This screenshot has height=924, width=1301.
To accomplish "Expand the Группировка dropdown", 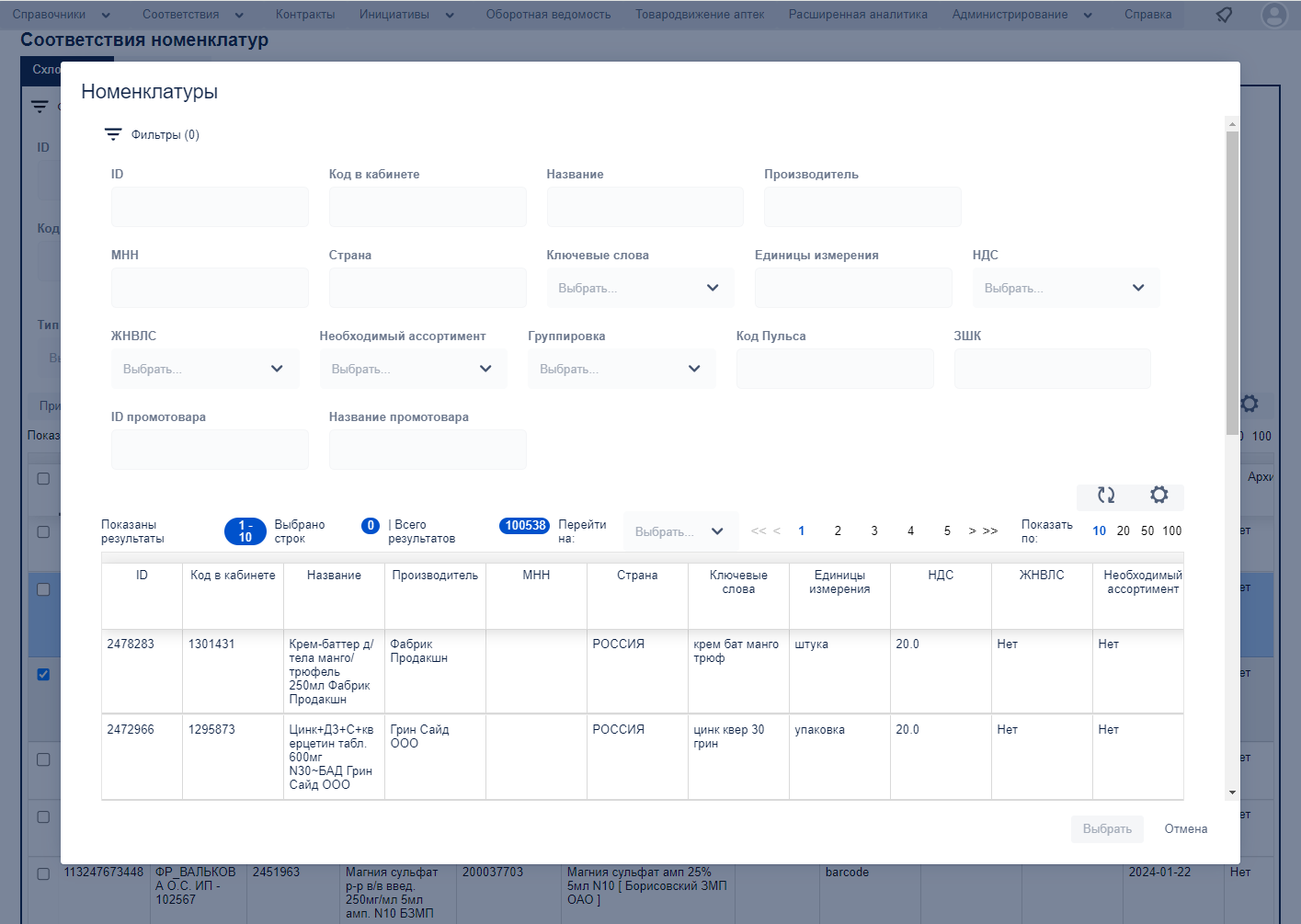I will [622, 369].
